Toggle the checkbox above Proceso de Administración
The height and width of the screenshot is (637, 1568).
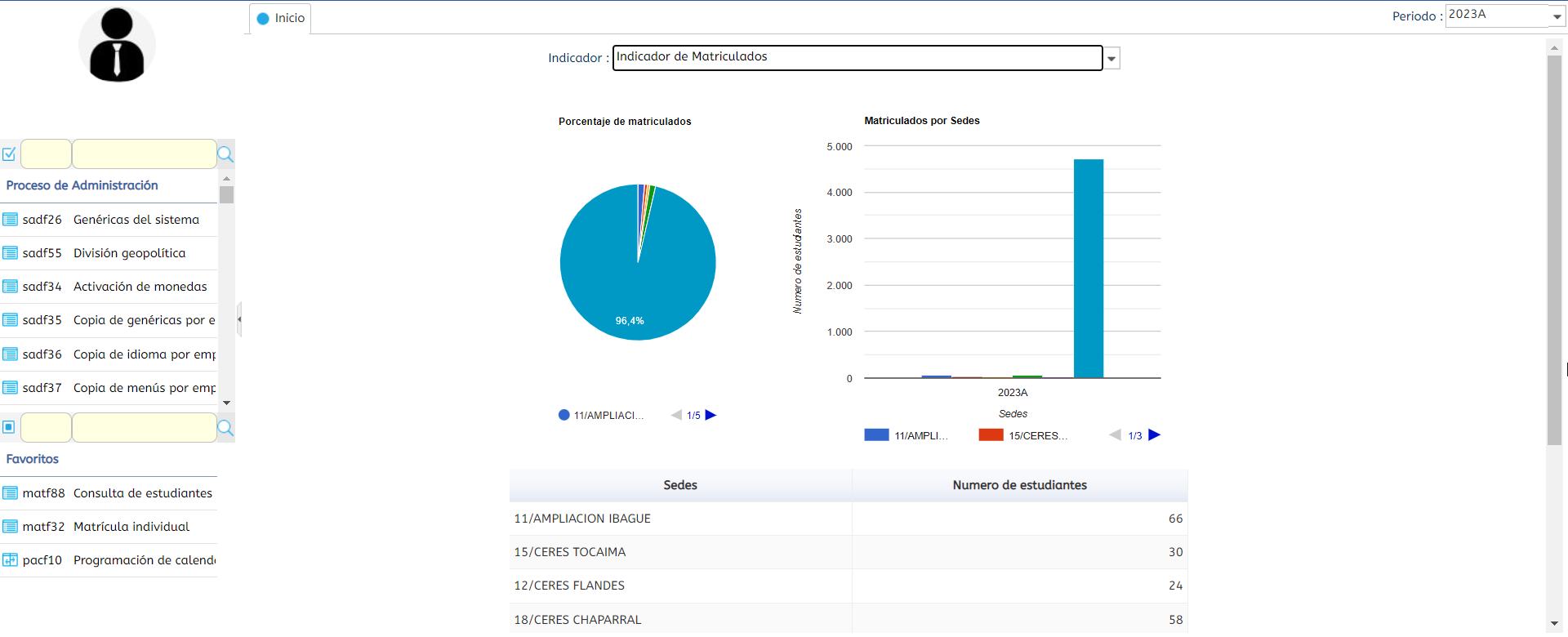click(10, 154)
